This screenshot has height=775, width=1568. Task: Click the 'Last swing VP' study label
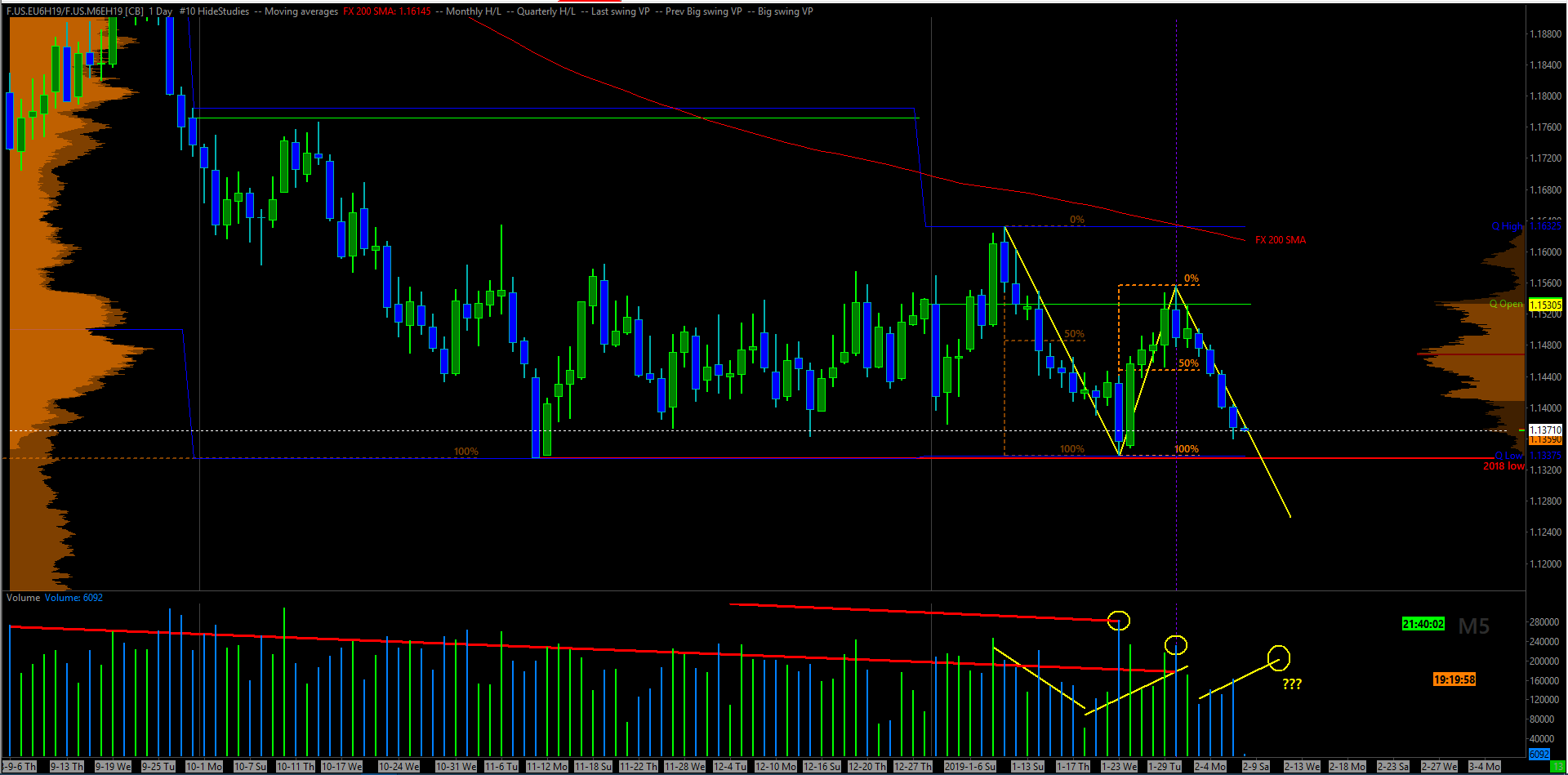click(621, 11)
